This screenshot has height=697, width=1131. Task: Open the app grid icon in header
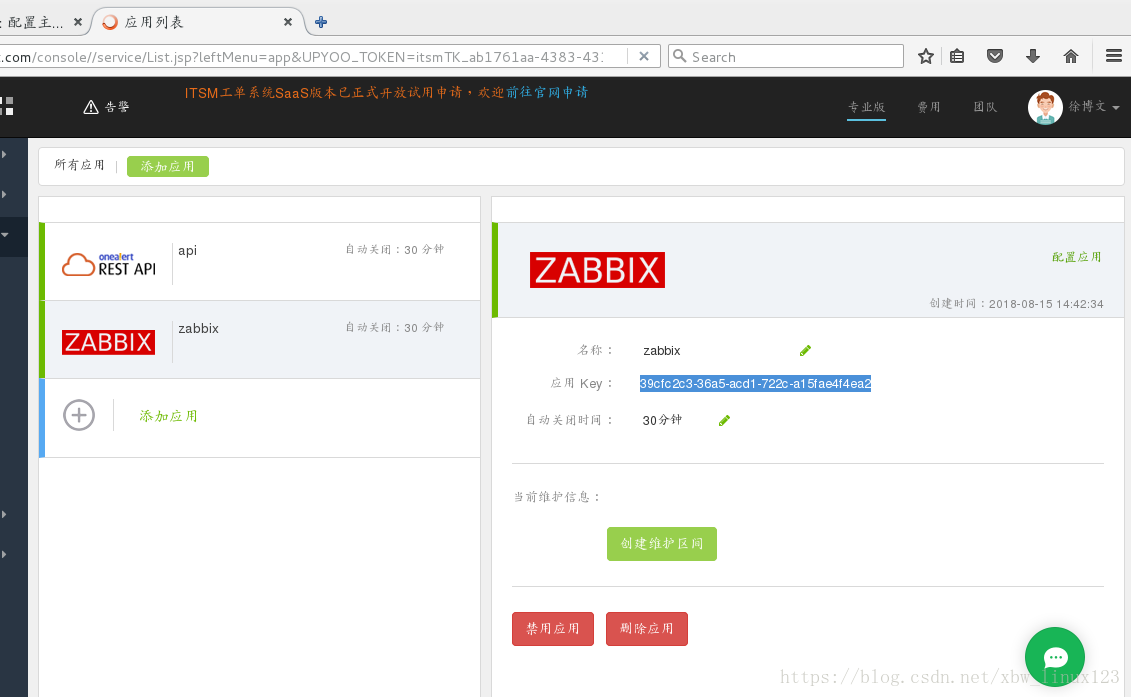pos(6,106)
